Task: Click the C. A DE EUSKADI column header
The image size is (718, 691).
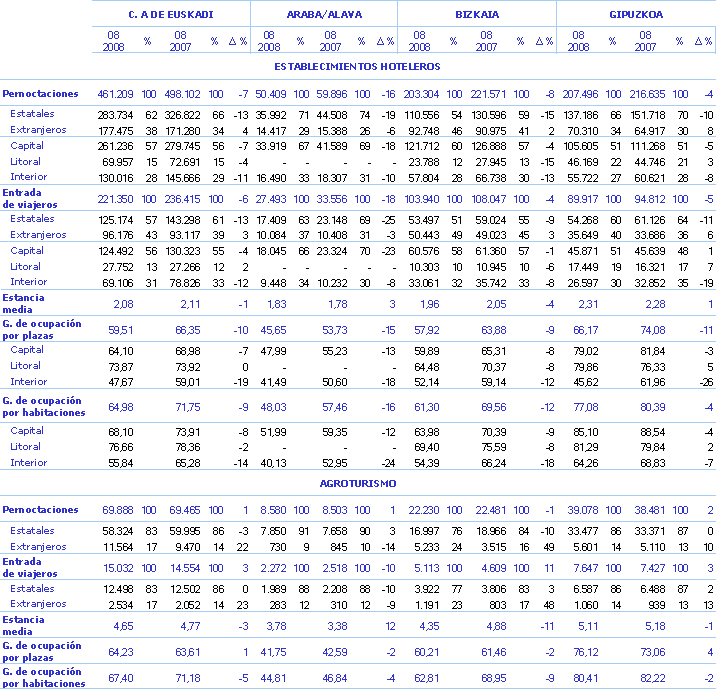Action: pyautogui.click(x=170, y=15)
